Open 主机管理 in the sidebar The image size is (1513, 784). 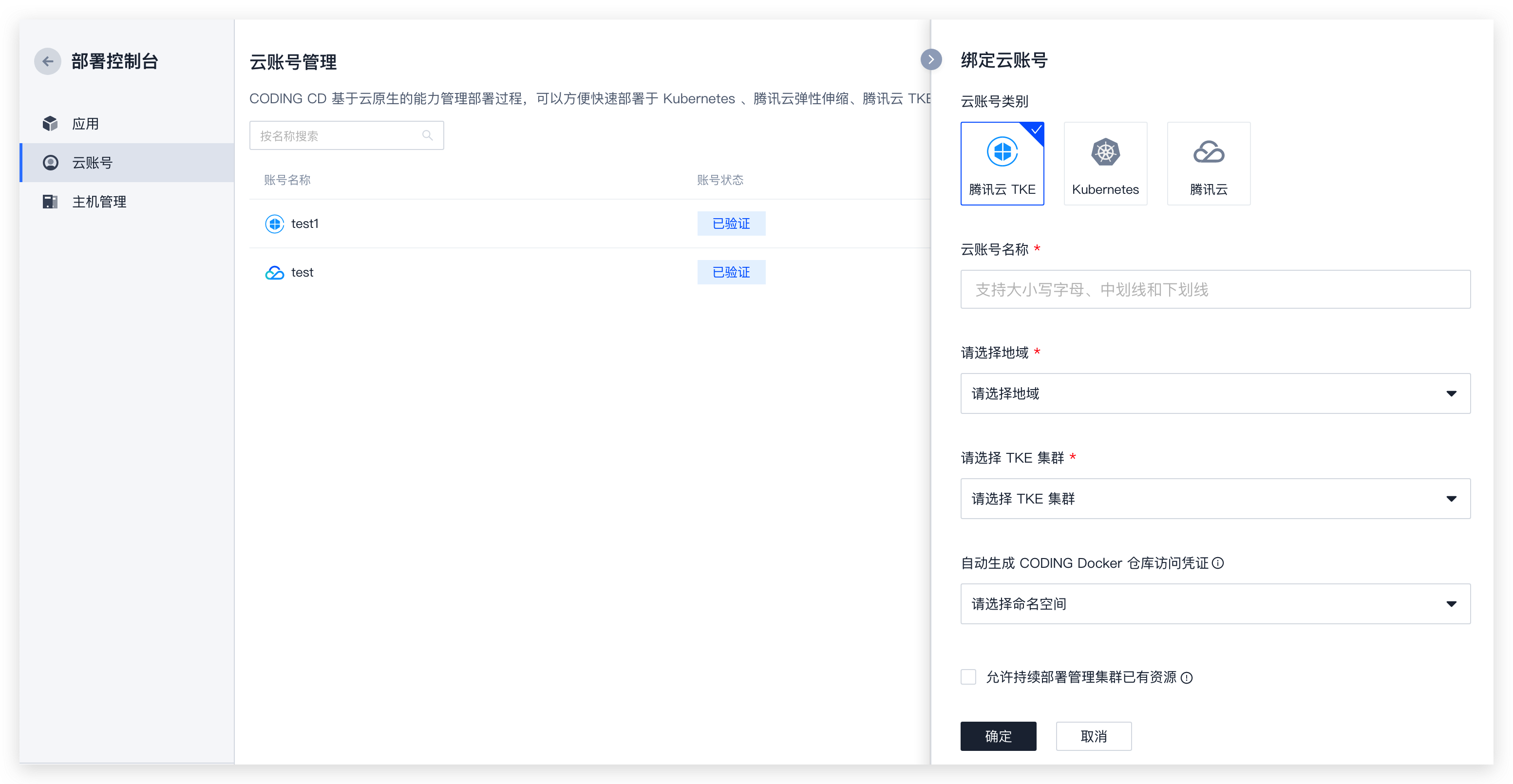click(x=127, y=202)
